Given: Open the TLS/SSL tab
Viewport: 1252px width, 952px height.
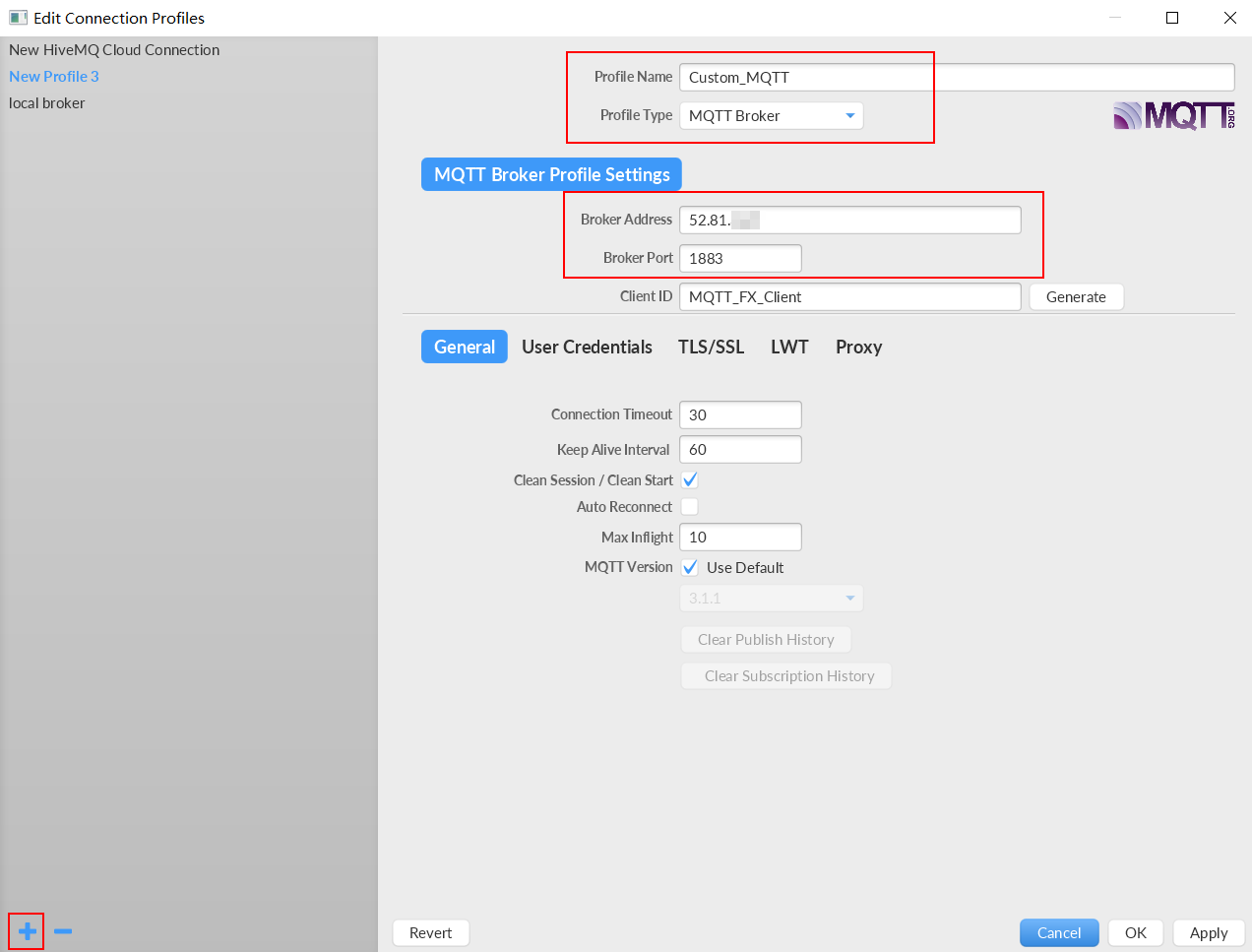Looking at the screenshot, I should 711,348.
